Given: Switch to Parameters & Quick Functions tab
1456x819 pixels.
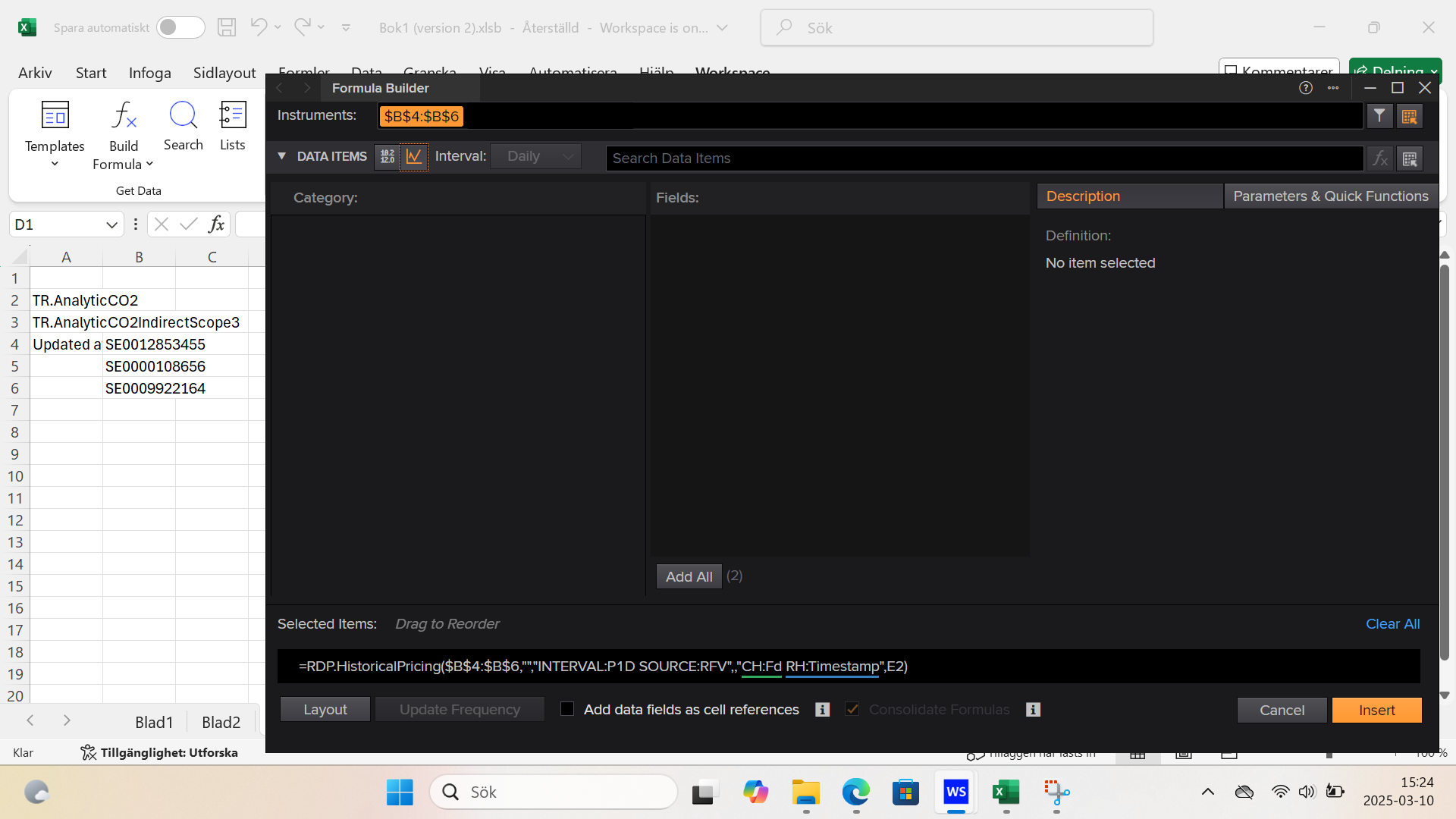Looking at the screenshot, I should 1330,196.
